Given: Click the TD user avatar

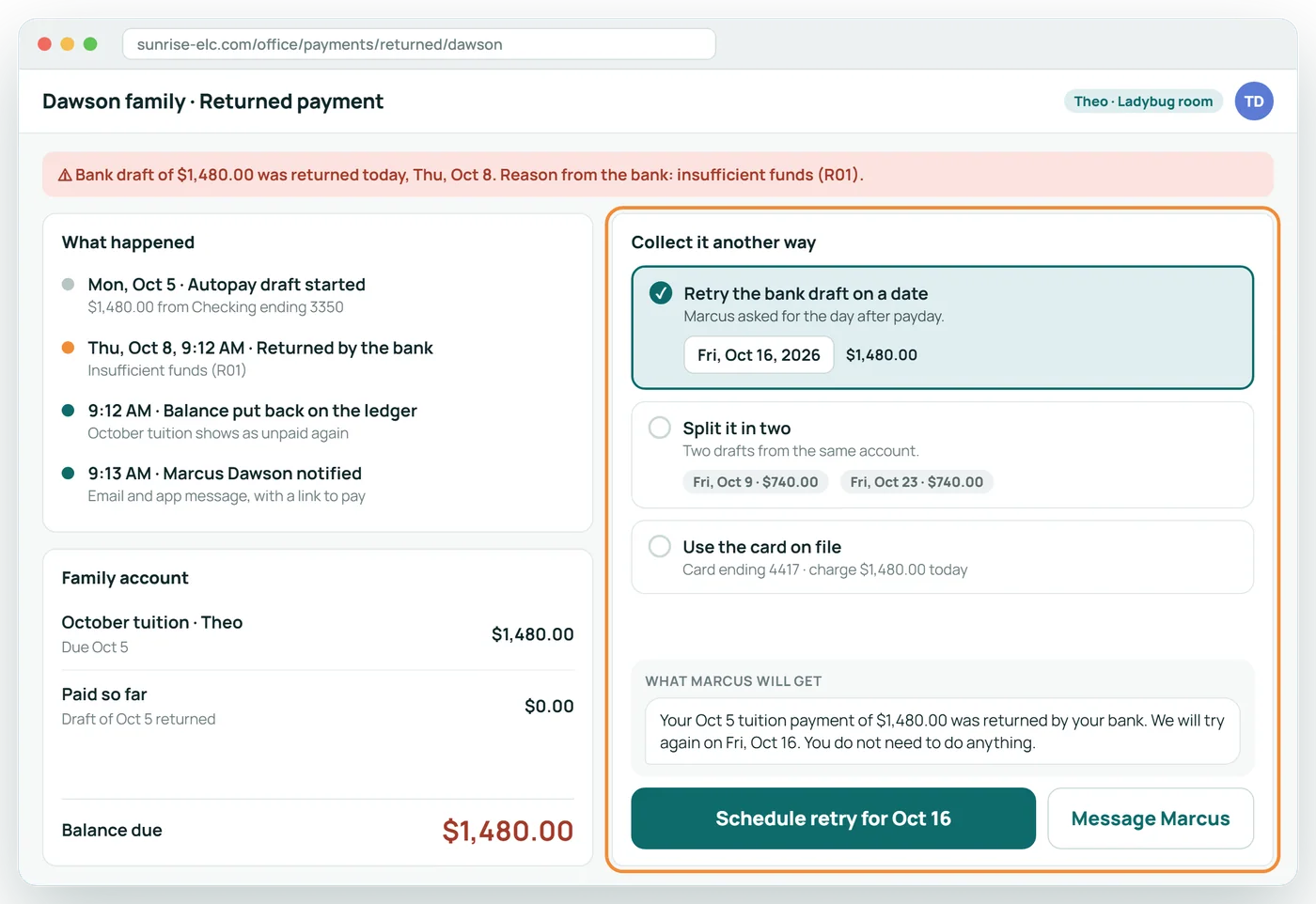Looking at the screenshot, I should pyautogui.click(x=1254, y=101).
